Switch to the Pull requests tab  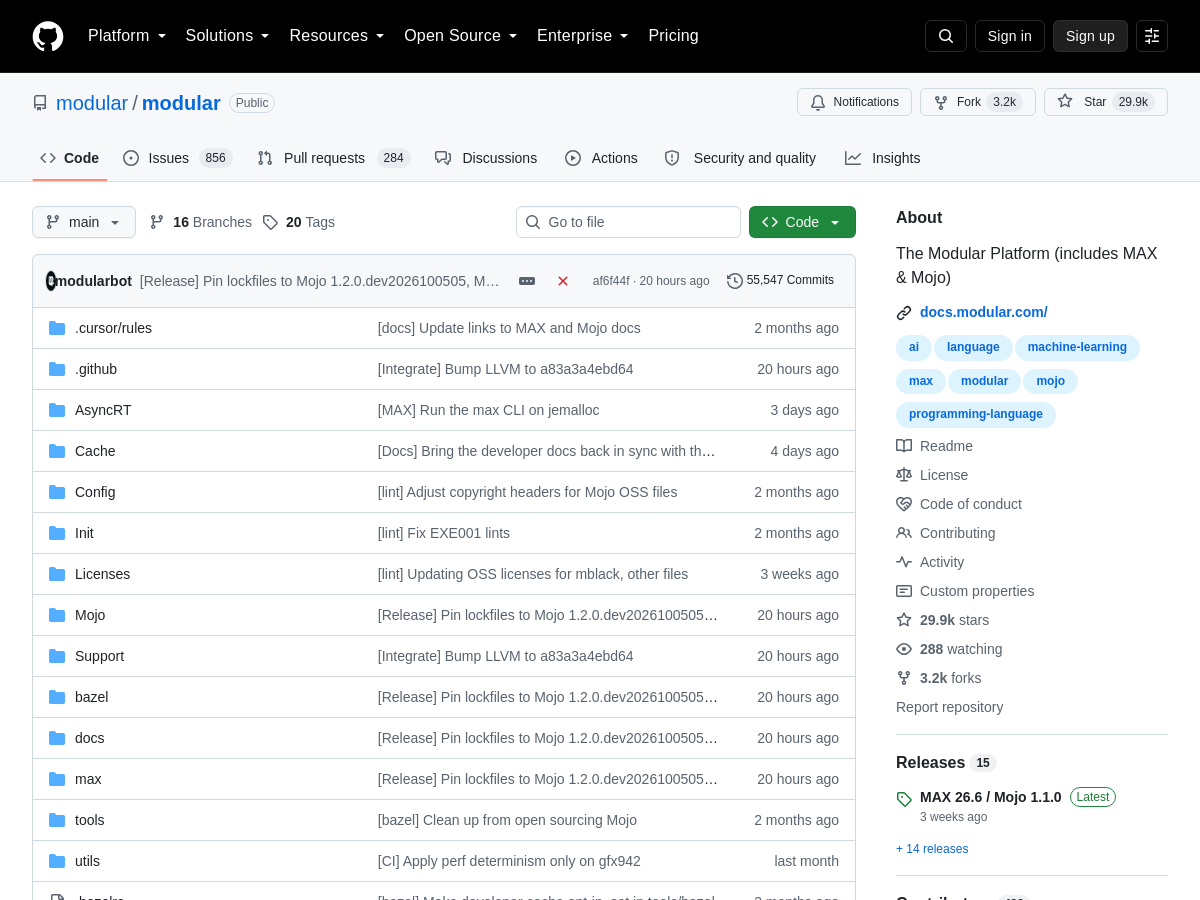click(333, 158)
